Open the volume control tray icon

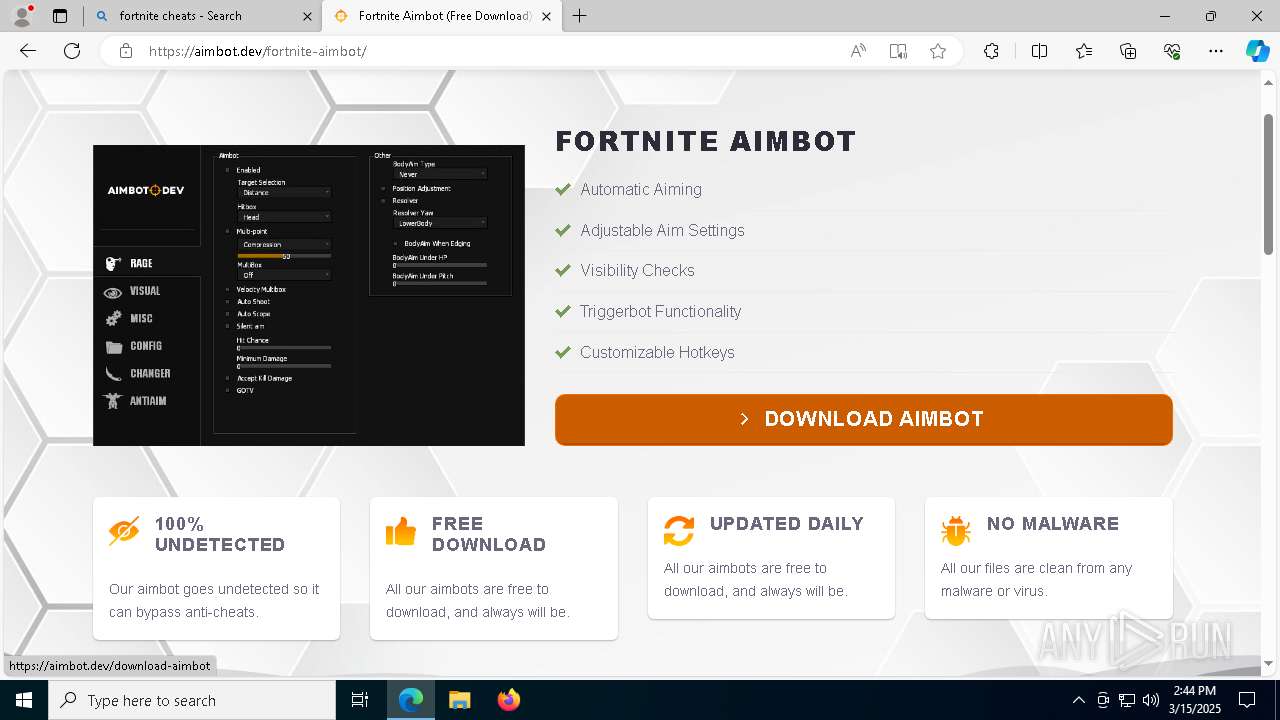pos(1151,700)
